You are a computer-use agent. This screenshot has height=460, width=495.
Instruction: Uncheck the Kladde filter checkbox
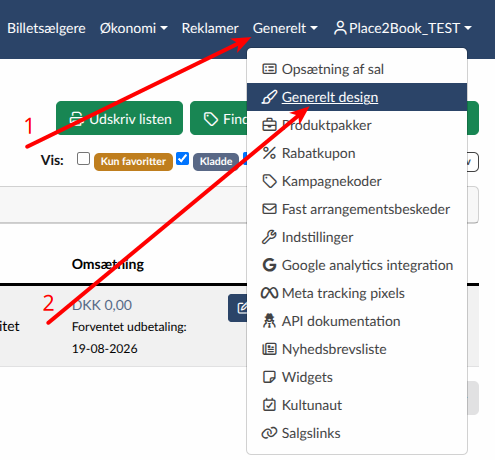(182, 158)
